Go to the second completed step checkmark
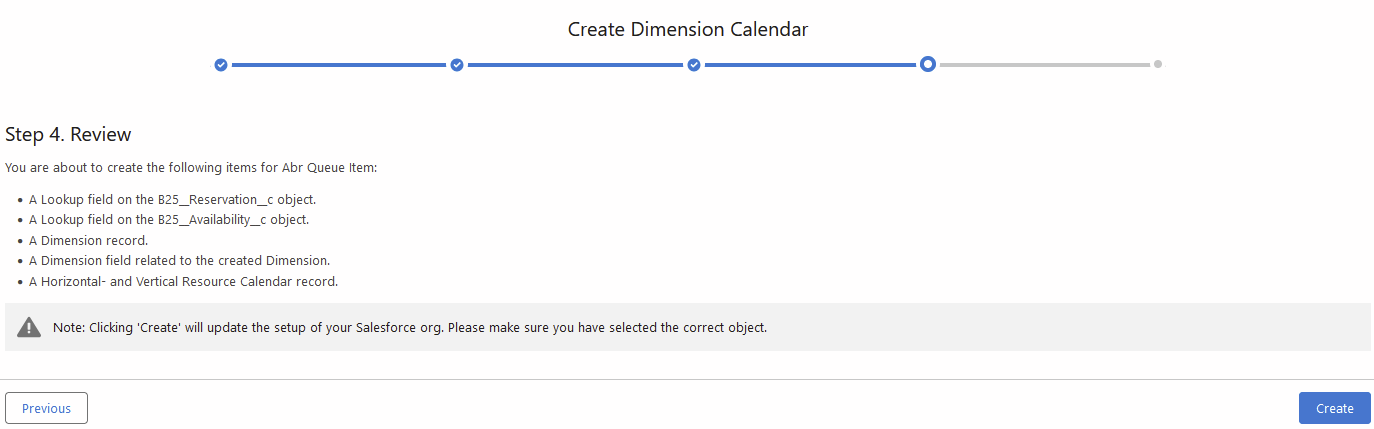 (457, 65)
